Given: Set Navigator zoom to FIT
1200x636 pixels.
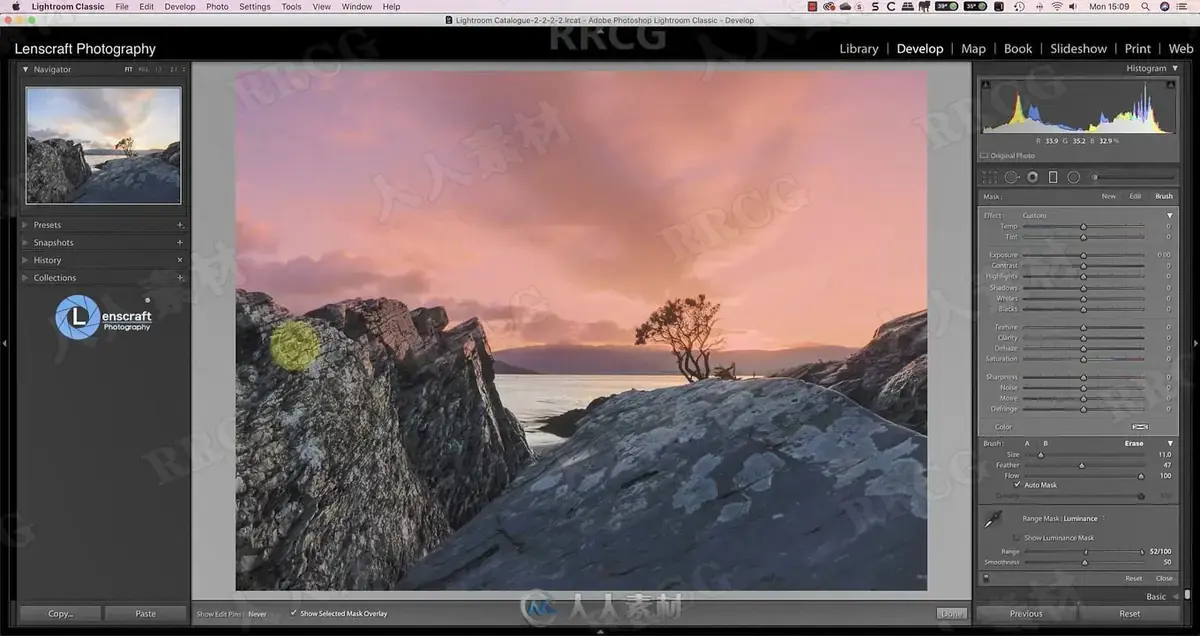Looking at the screenshot, I should tap(128, 70).
